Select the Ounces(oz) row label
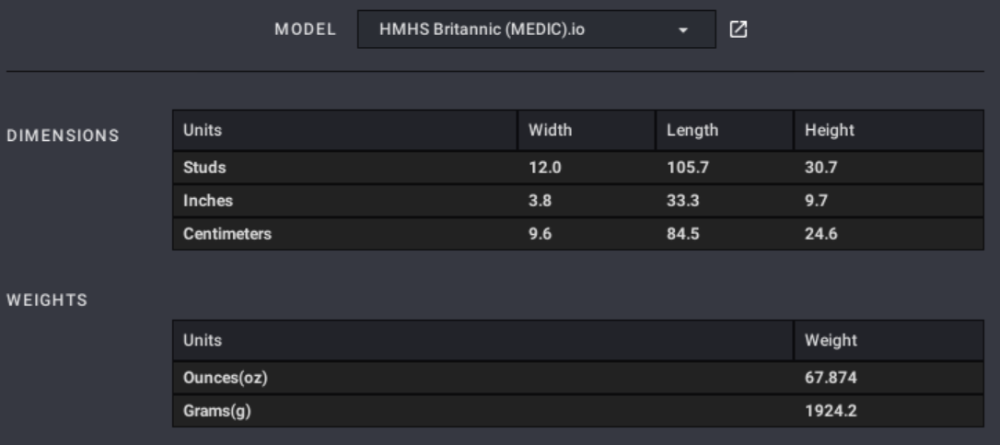Viewport: 1000px width, 445px height. click(225, 378)
